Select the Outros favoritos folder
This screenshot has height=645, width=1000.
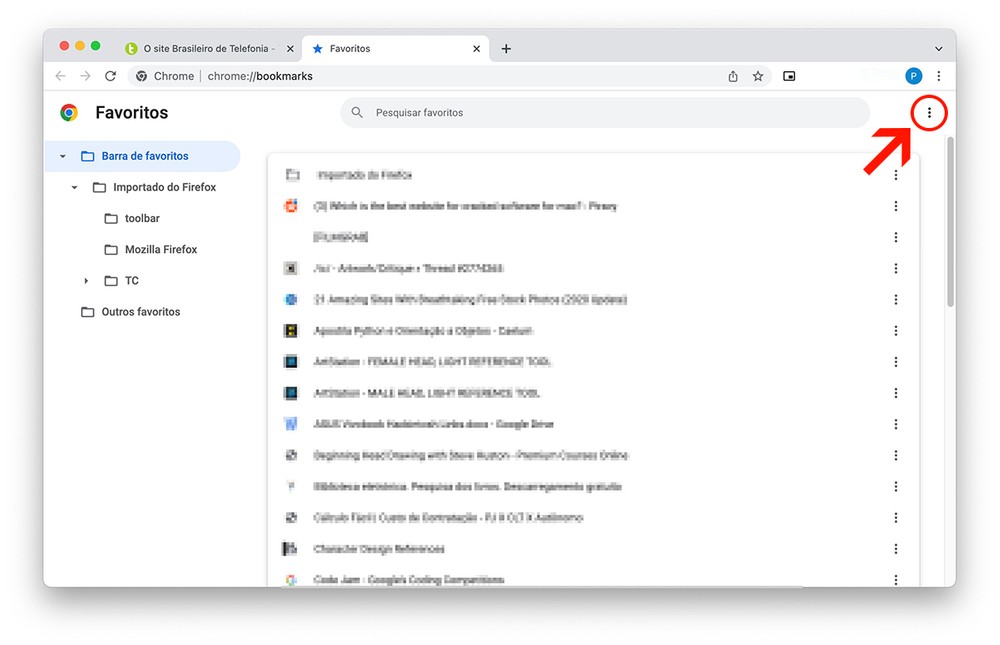pyautogui.click(x=140, y=312)
